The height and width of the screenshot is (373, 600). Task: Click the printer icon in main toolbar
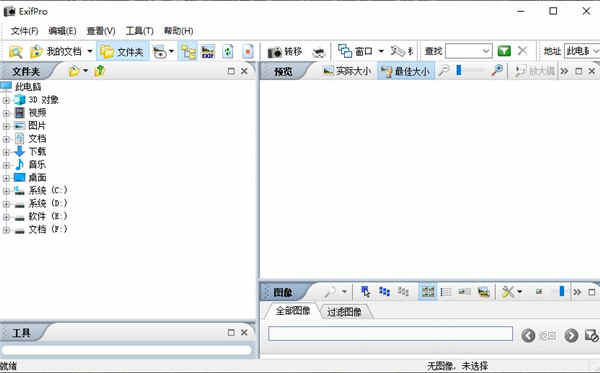tap(318, 52)
